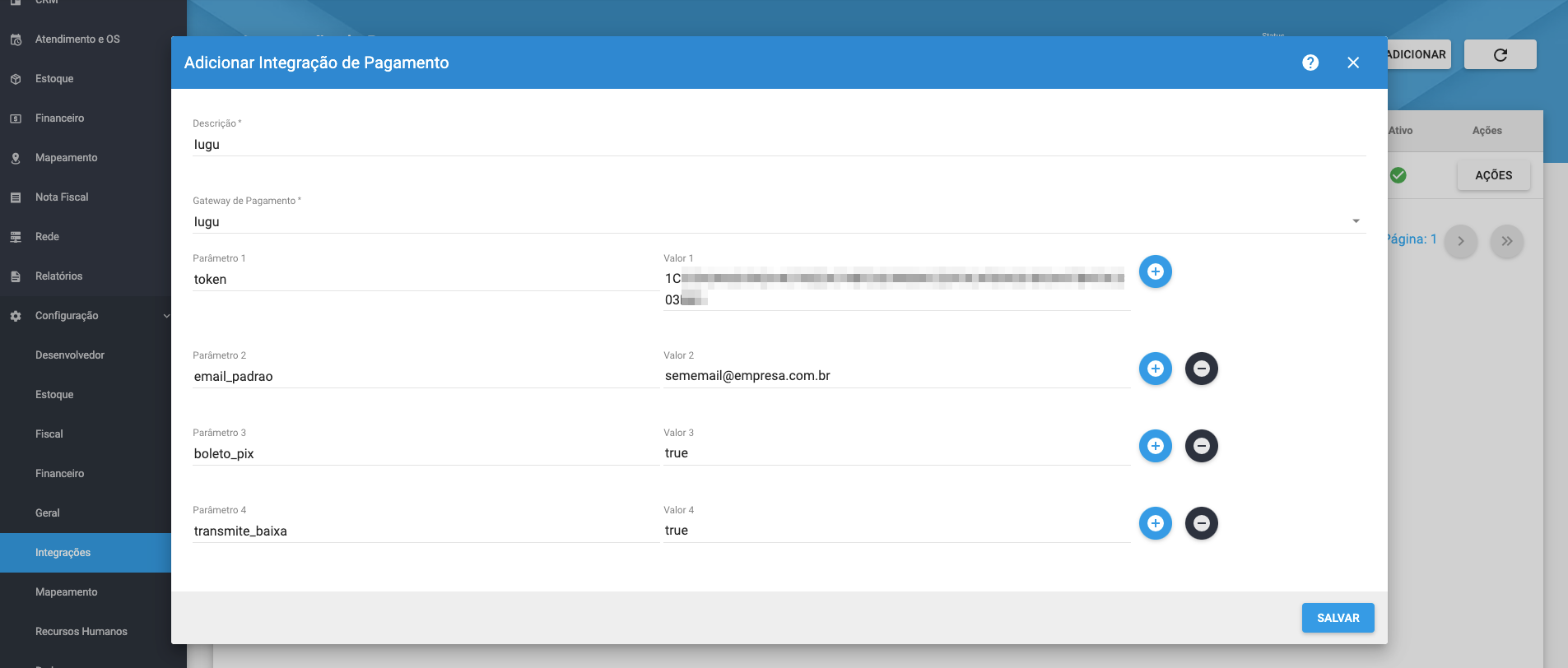Click Parâmetro 1 token field

tap(426, 279)
